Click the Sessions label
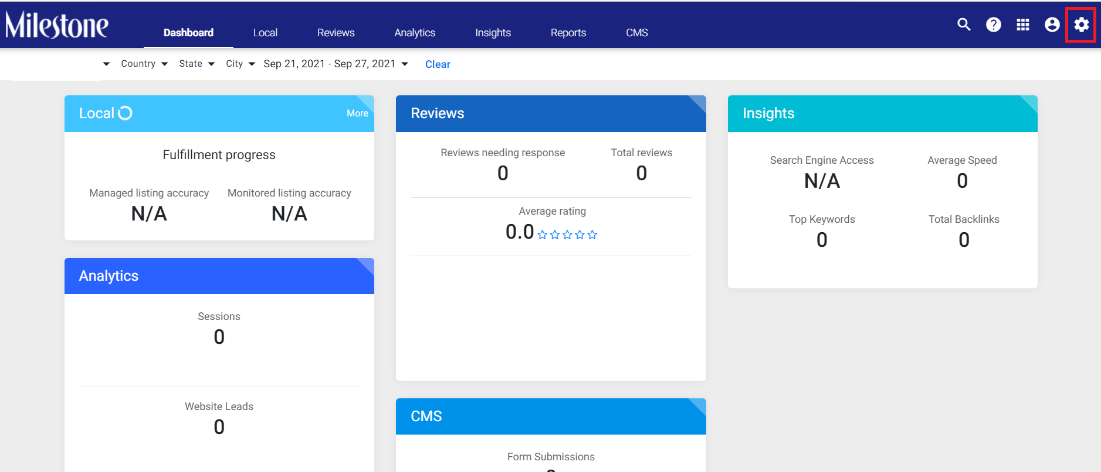The image size is (1101, 472). pos(219,316)
